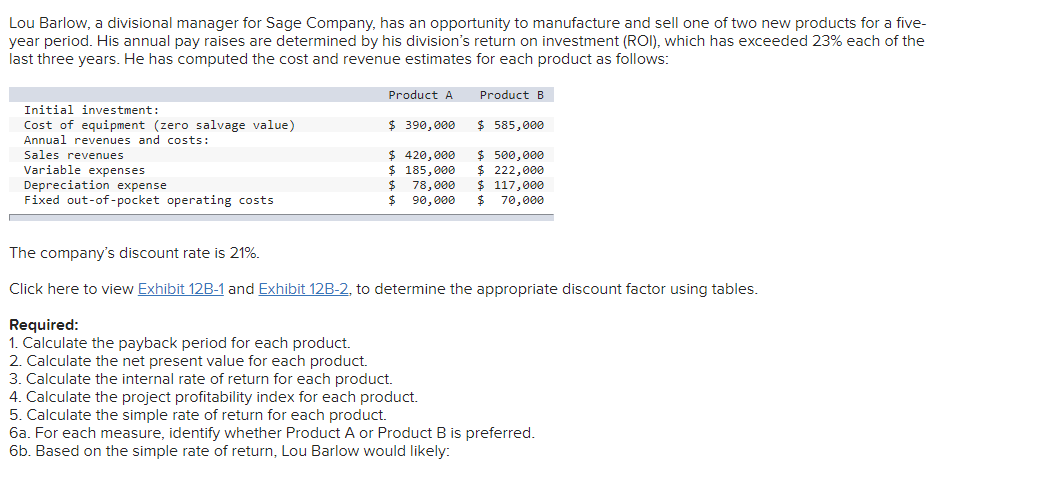Click the Product B column header
Image resolution: width=1054 pixels, height=477 pixels.
(512, 95)
